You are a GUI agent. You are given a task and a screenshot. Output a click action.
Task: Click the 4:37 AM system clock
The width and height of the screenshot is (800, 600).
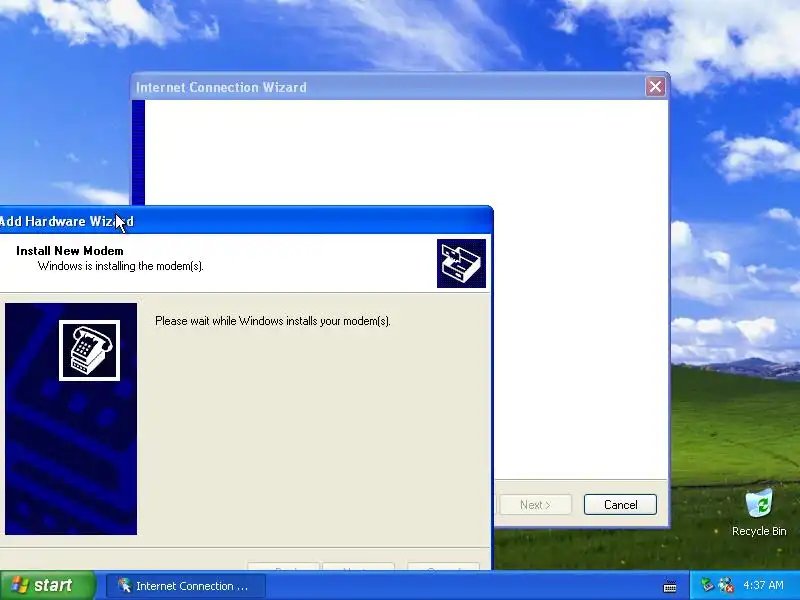click(x=763, y=585)
